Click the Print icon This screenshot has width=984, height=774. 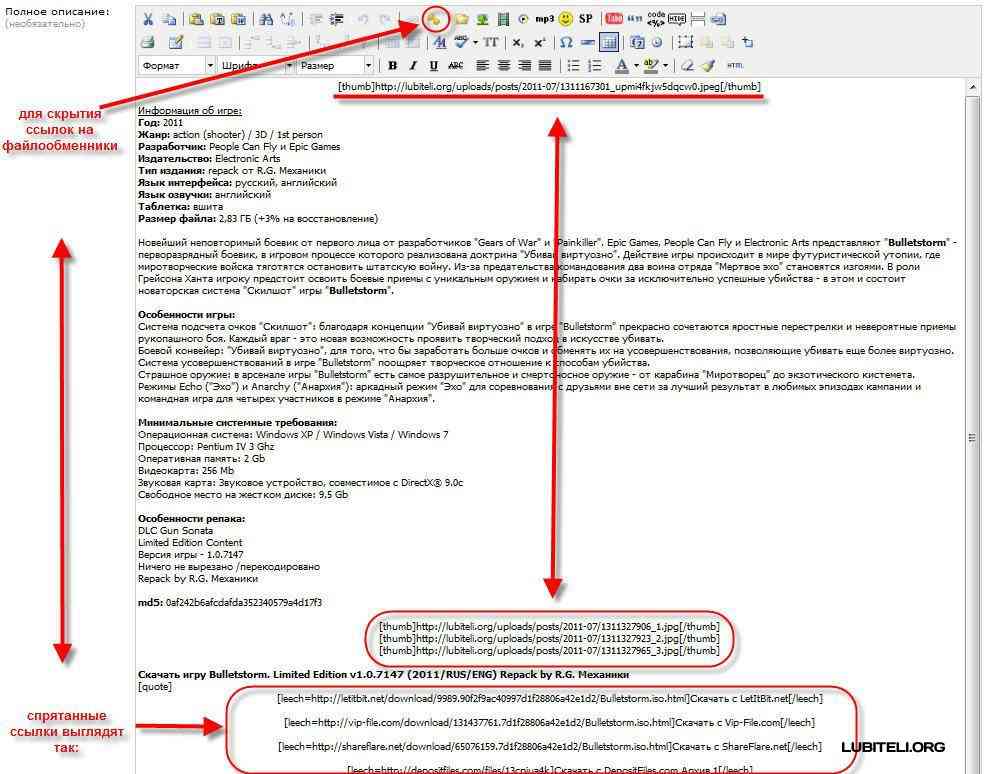(x=147, y=43)
